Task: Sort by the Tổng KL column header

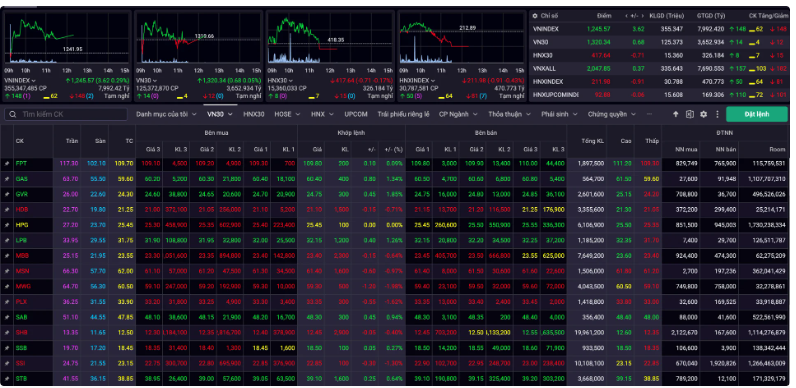Action: 593,141
